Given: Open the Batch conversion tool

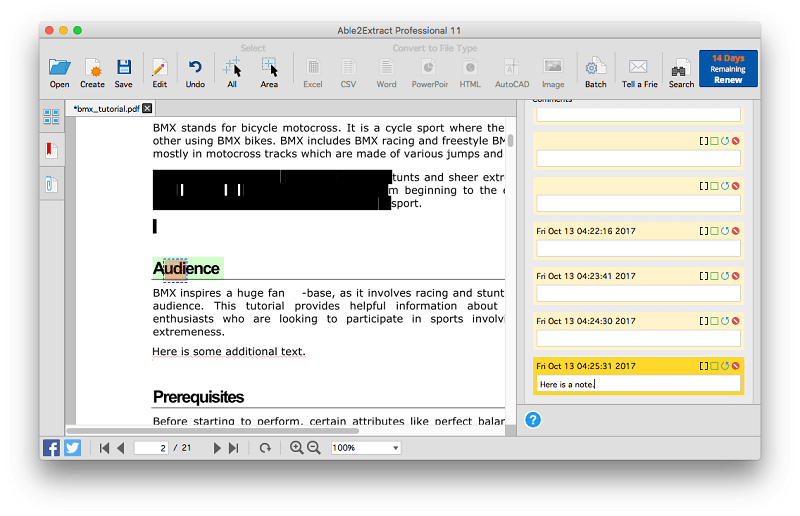Looking at the screenshot, I should coord(595,73).
